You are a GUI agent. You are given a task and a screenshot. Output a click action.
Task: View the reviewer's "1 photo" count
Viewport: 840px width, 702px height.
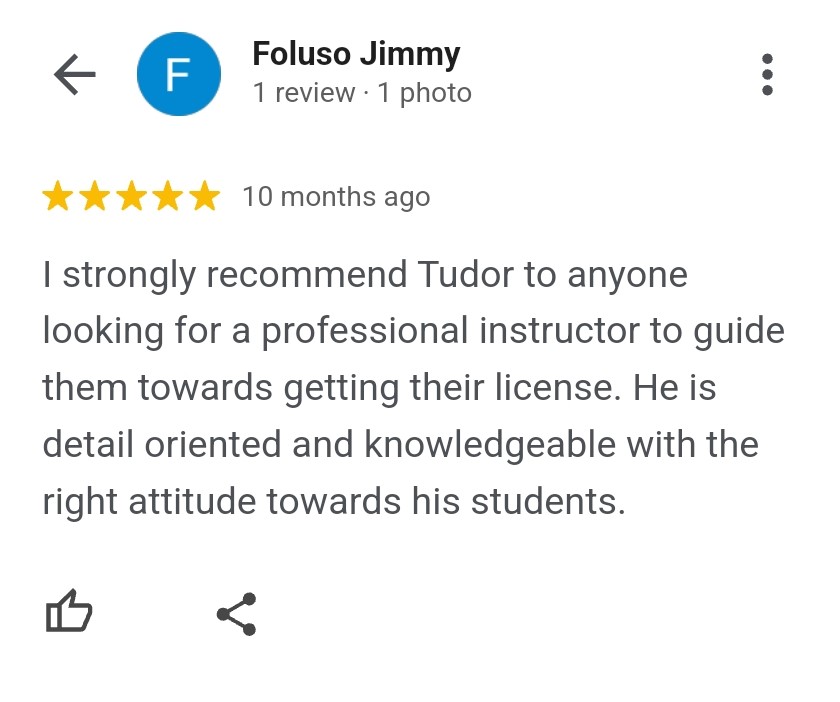424,93
